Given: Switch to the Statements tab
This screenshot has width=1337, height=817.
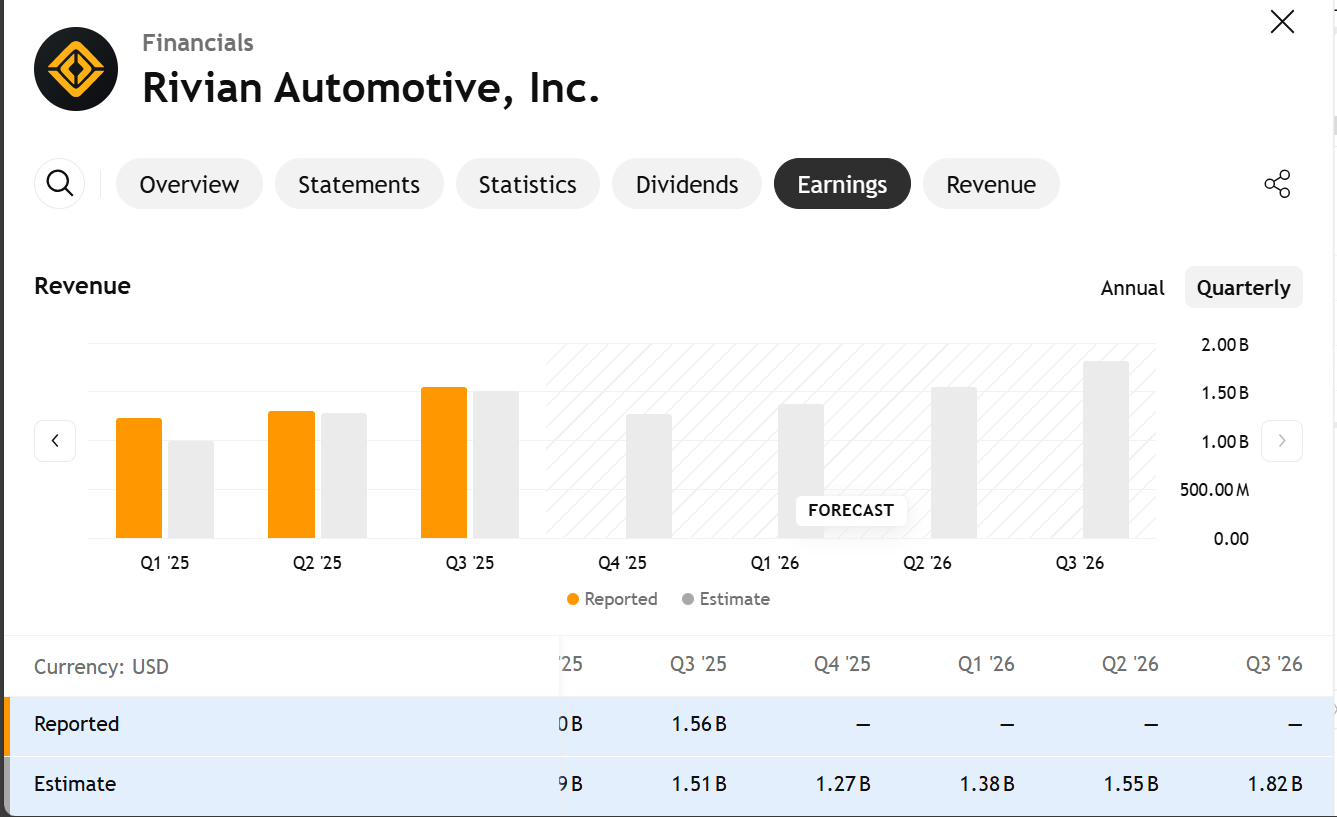Looking at the screenshot, I should pyautogui.click(x=359, y=184).
